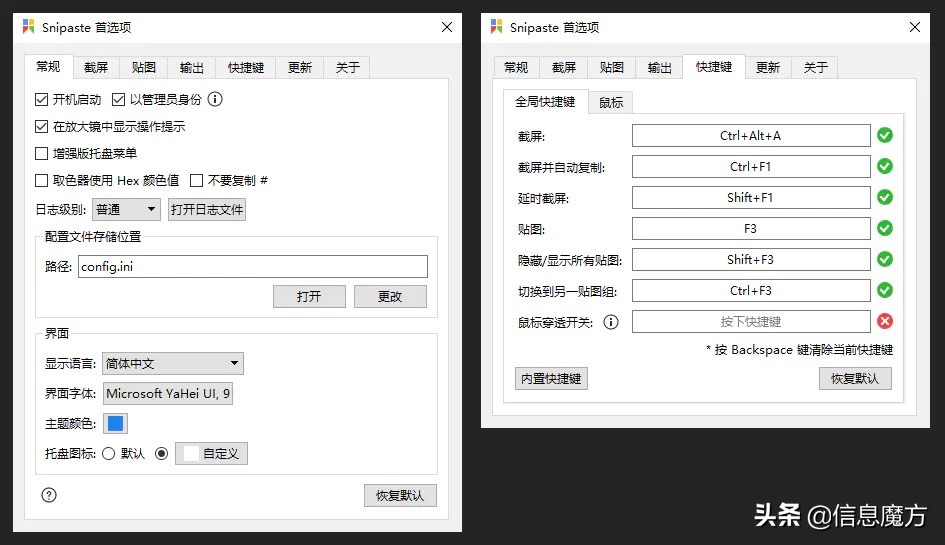Click the 打开日志文件 button

pos(207,209)
